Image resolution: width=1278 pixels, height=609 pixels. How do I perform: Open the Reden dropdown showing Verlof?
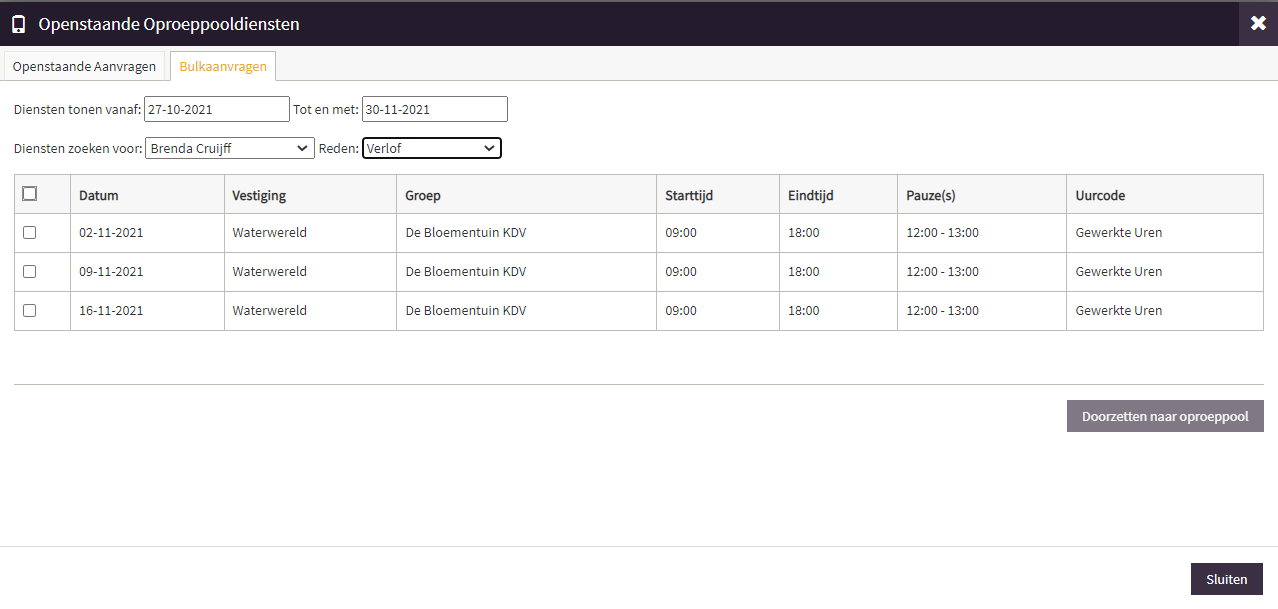(432, 148)
